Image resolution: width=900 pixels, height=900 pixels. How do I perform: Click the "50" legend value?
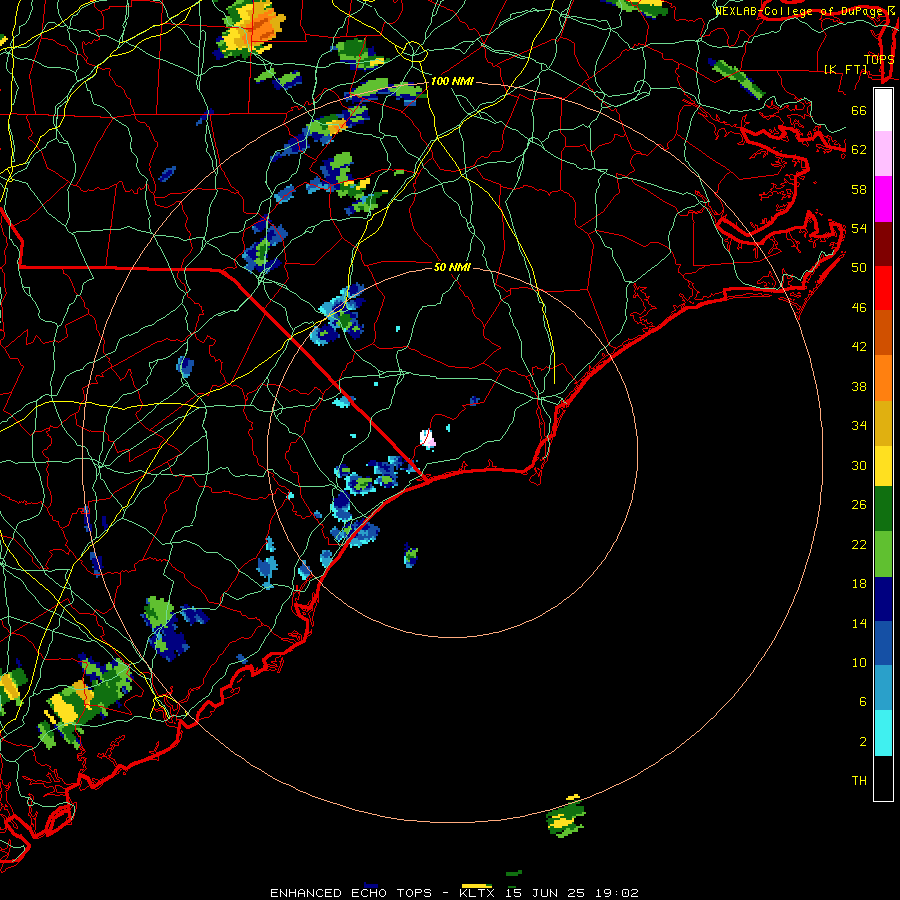859,268
